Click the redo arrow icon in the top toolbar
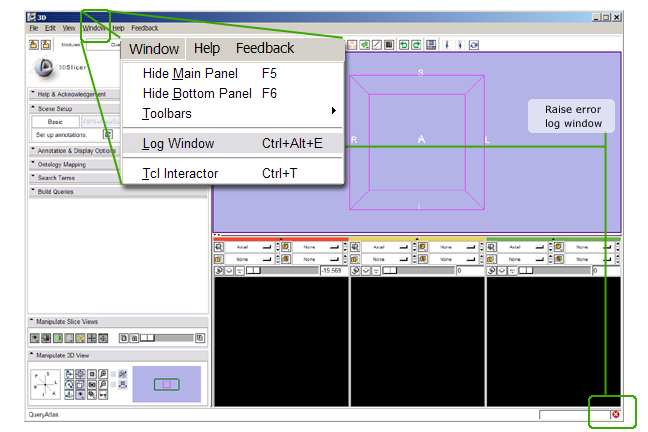Image resolution: width=648 pixels, height=432 pixels. pos(416,45)
